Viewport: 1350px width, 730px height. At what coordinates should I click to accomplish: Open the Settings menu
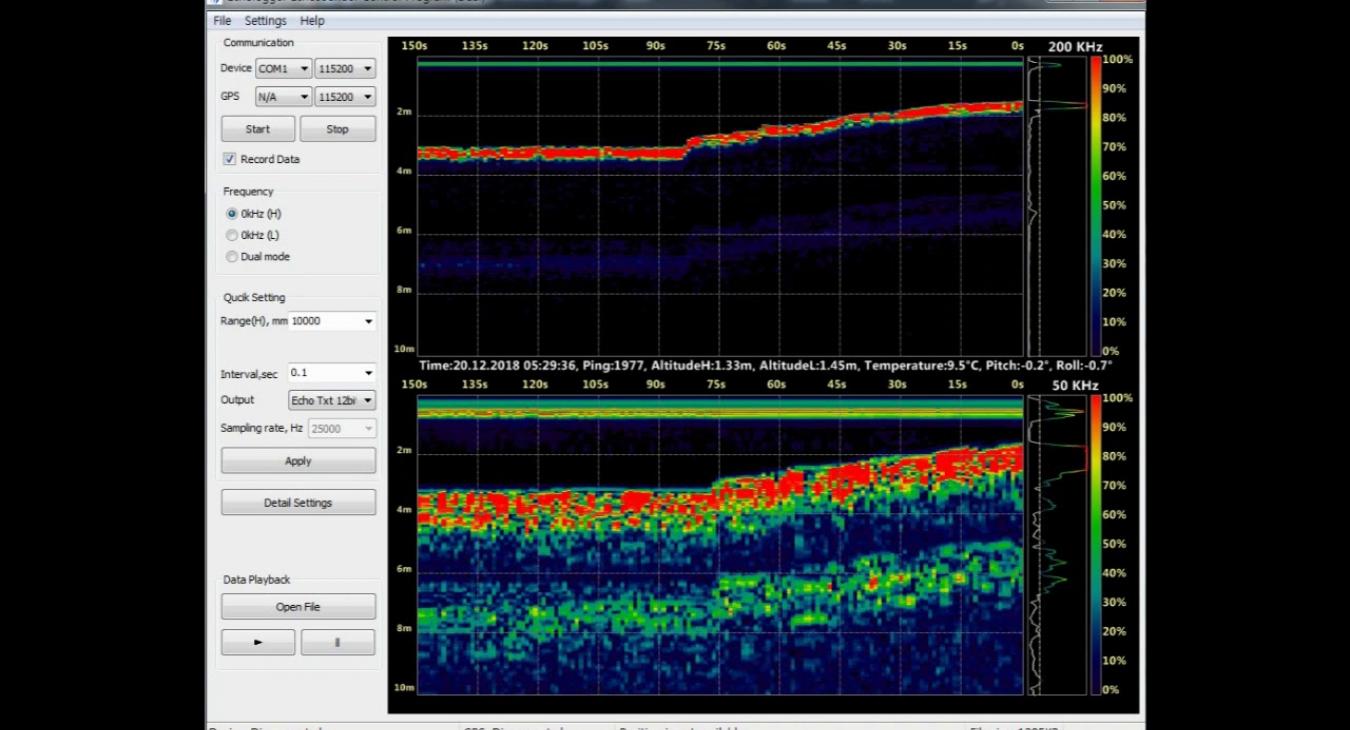click(x=265, y=20)
